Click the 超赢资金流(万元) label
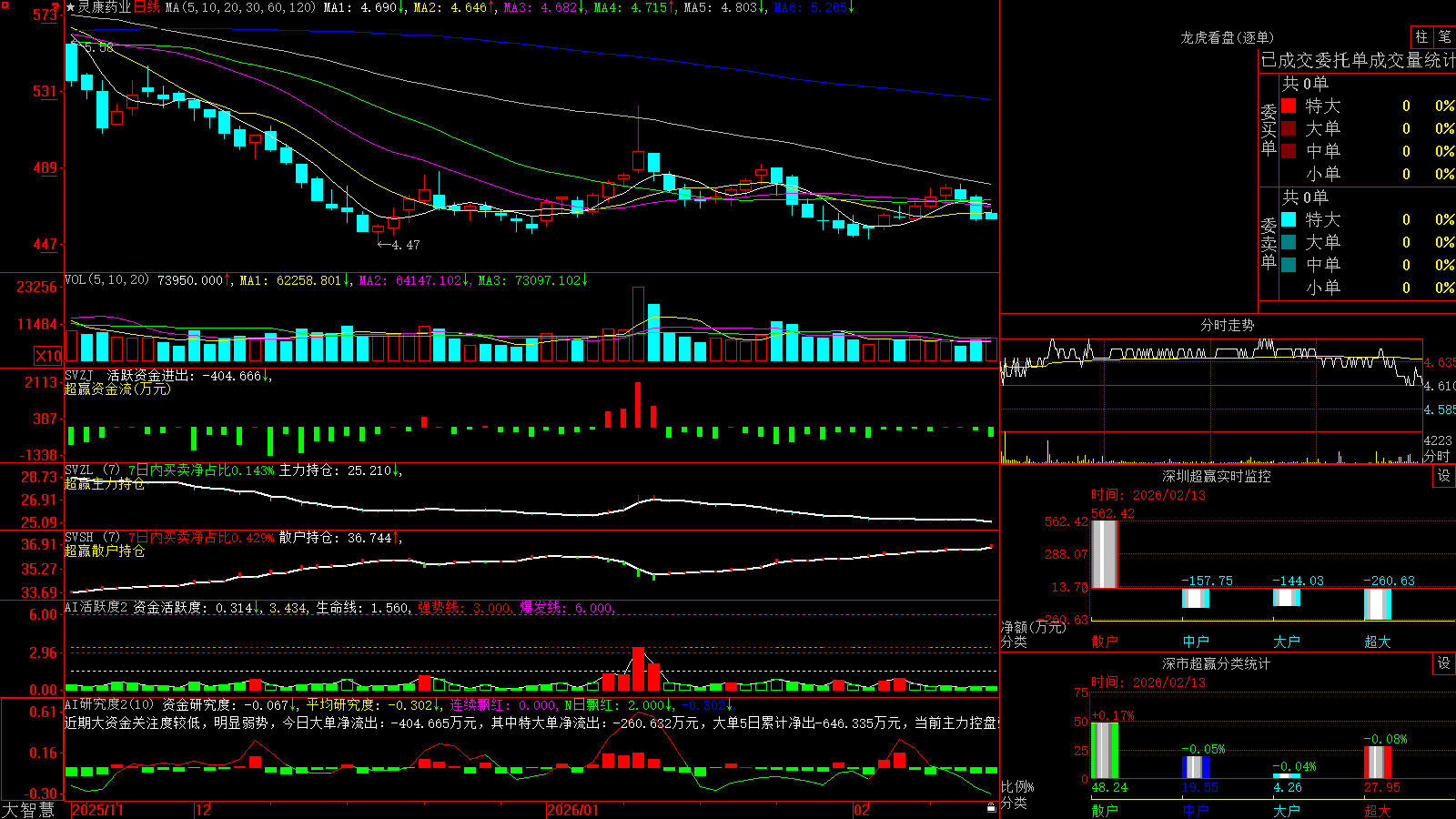1456x819 pixels. click(117, 389)
